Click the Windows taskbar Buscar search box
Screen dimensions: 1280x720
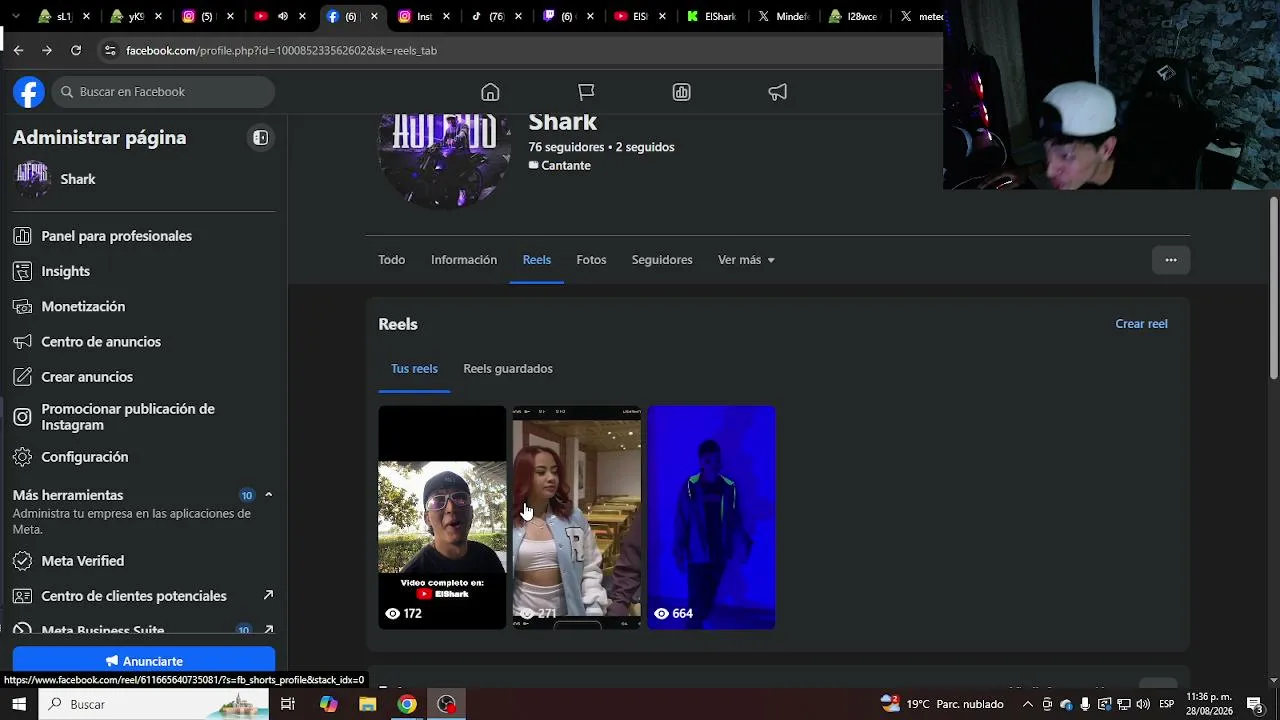[154, 704]
